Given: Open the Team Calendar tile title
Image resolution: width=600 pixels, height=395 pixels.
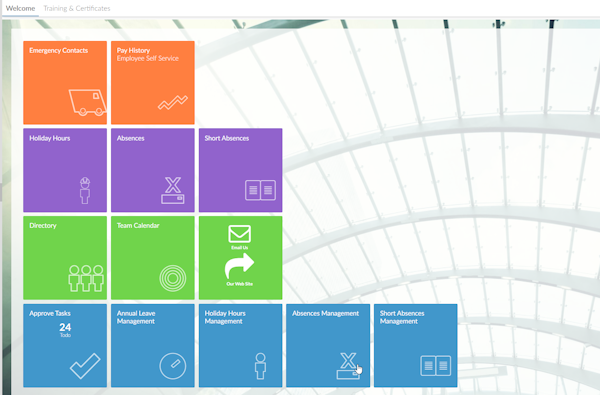Looking at the screenshot, I should point(138,225).
